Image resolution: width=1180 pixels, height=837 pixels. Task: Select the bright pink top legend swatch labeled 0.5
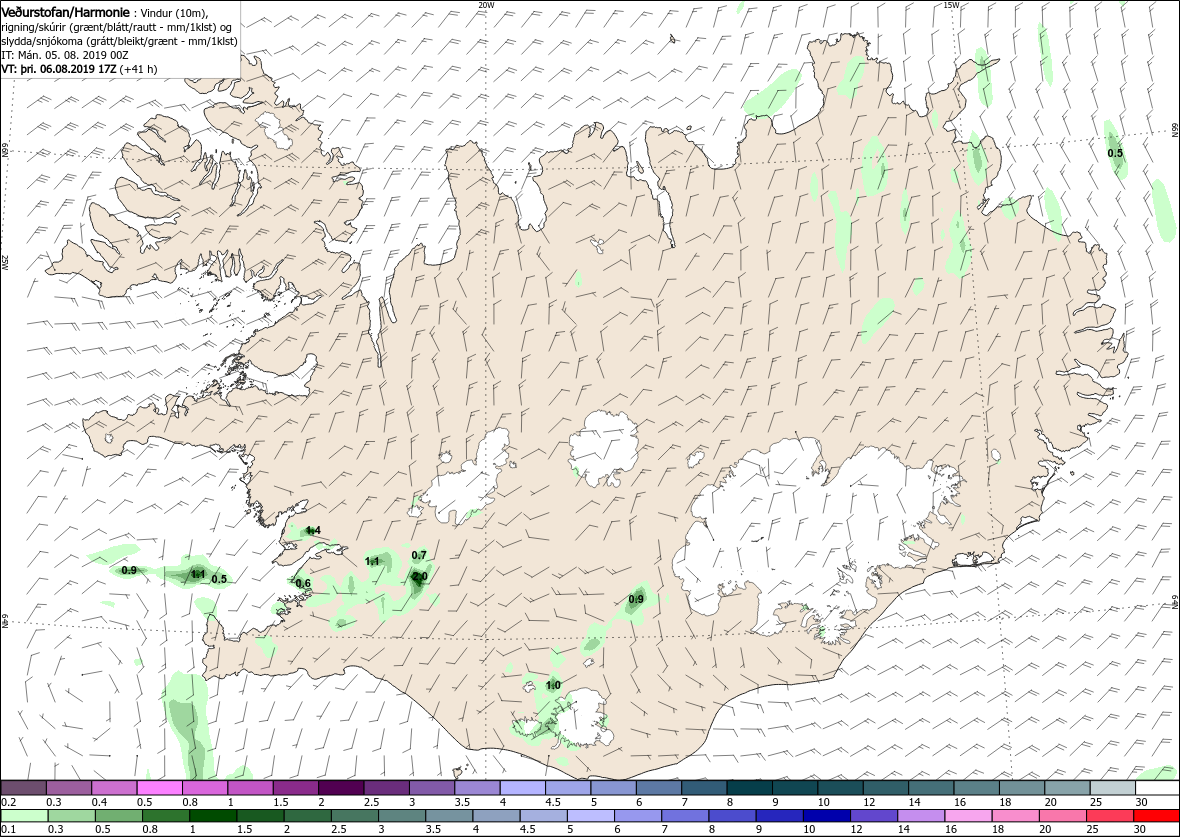click(159, 788)
